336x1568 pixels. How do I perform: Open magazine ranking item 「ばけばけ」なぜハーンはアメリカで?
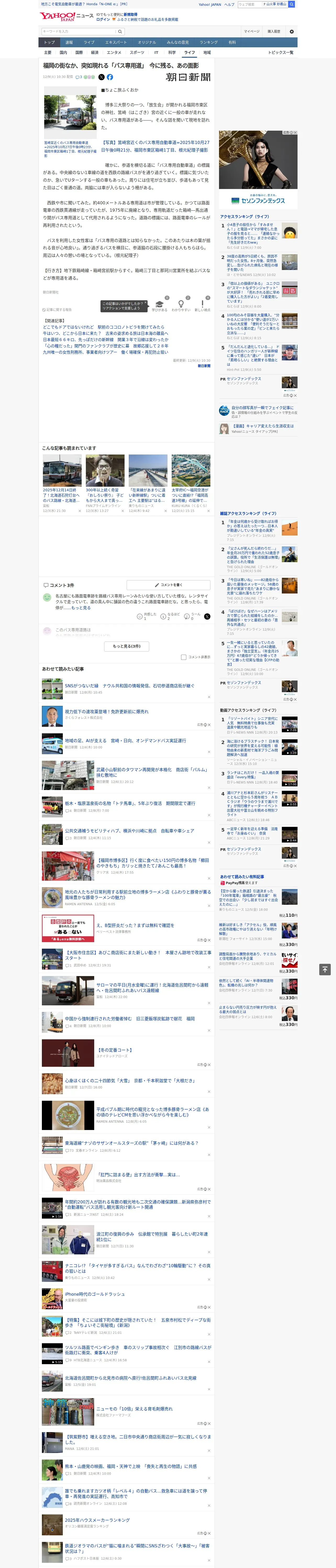[x=253, y=618]
